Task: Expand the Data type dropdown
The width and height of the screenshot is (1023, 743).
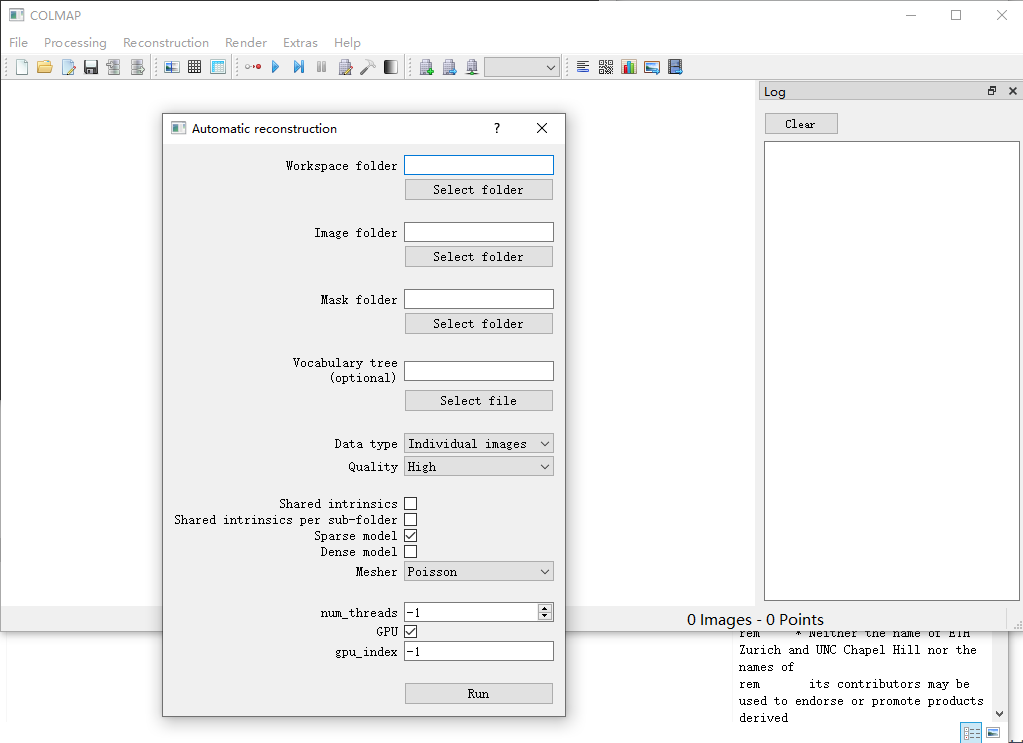Action: coord(478,444)
